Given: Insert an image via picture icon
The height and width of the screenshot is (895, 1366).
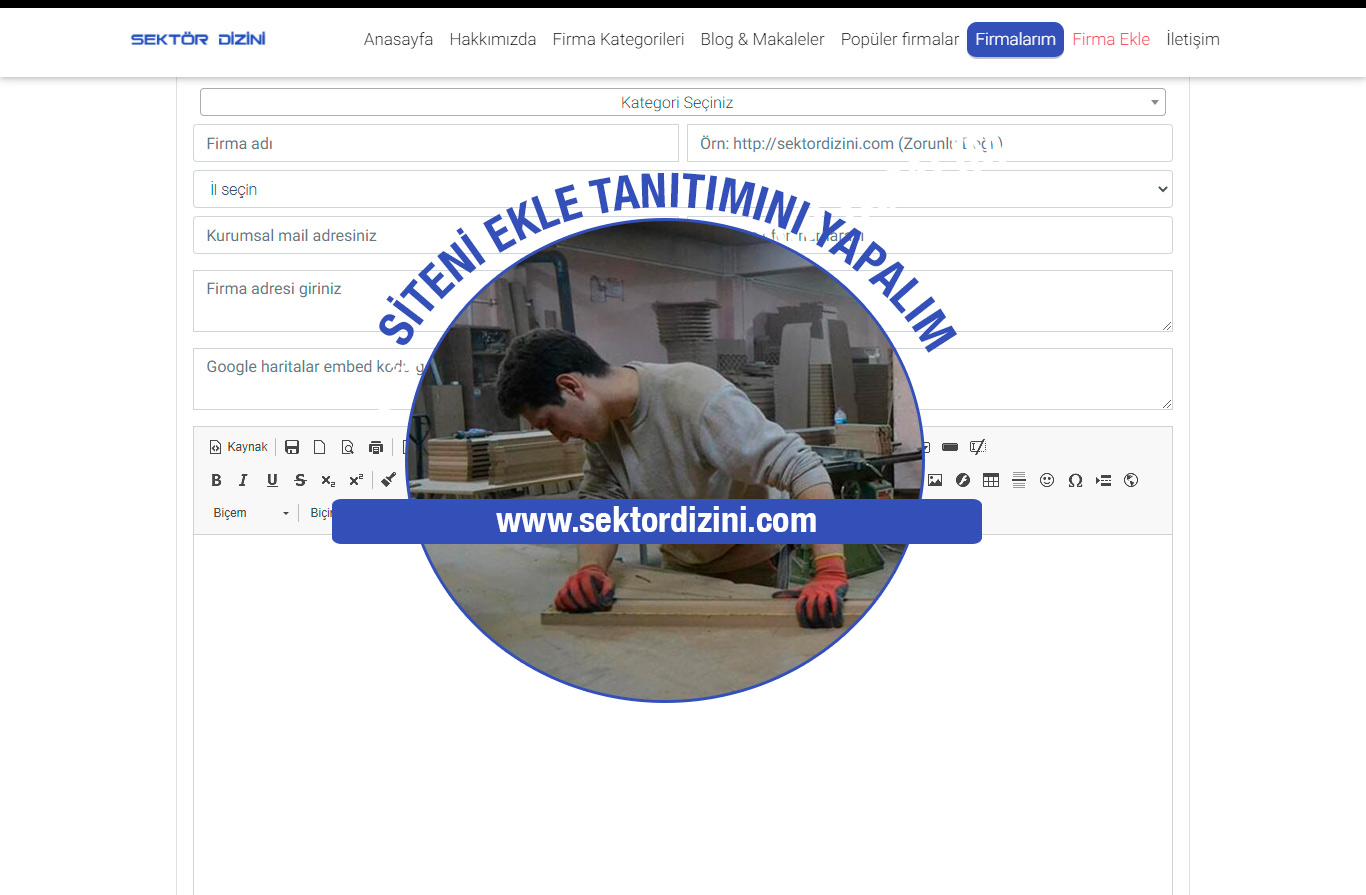Looking at the screenshot, I should pyautogui.click(x=935, y=480).
